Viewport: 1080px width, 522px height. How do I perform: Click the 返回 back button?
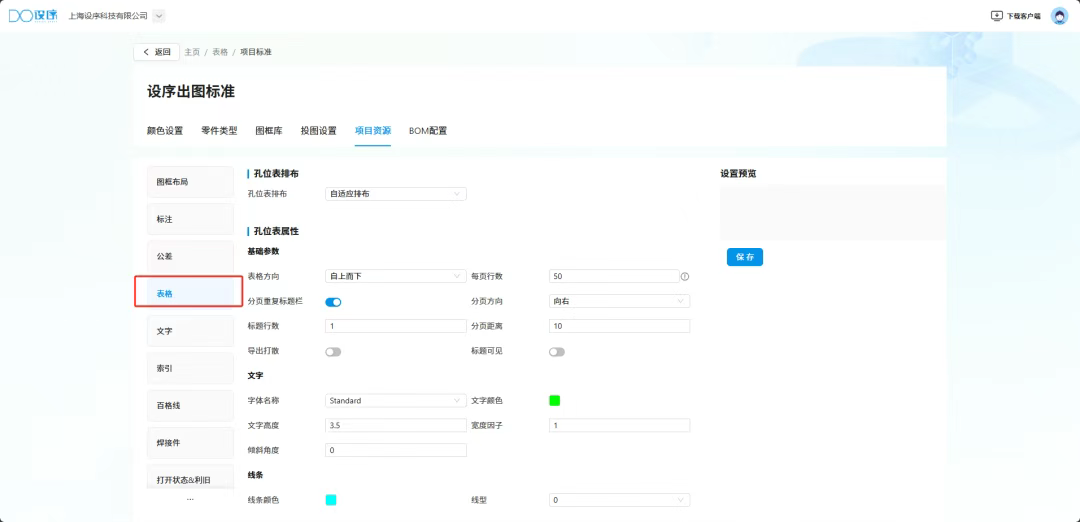156,52
